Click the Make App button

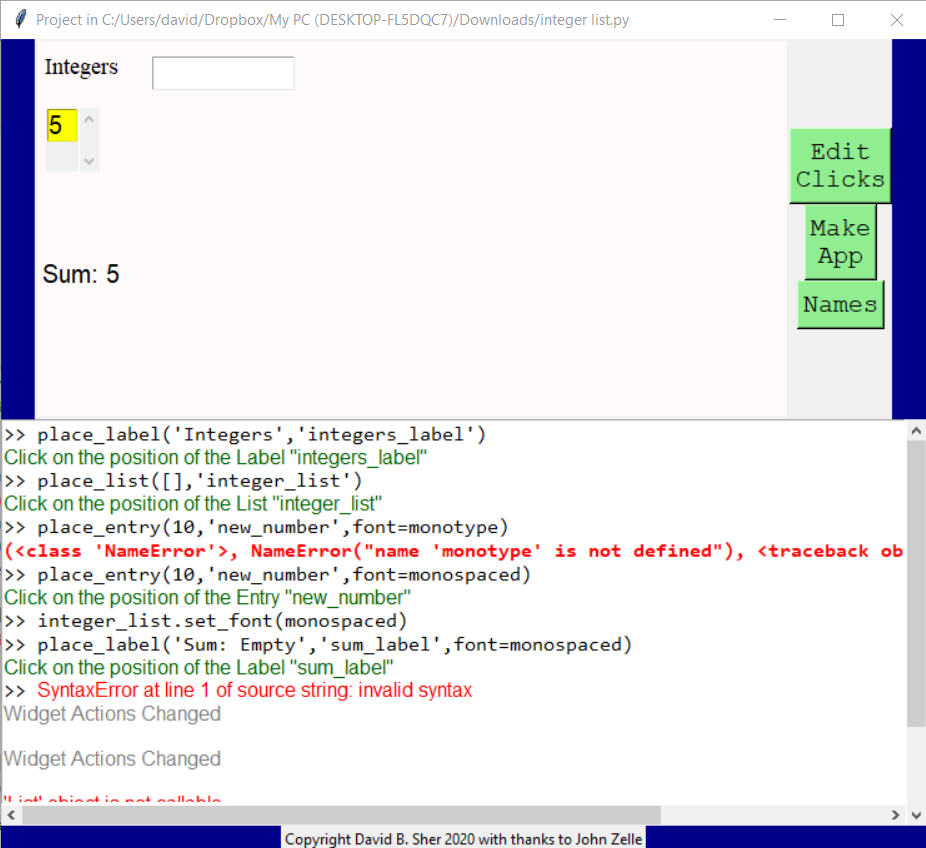[x=840, y=242]
